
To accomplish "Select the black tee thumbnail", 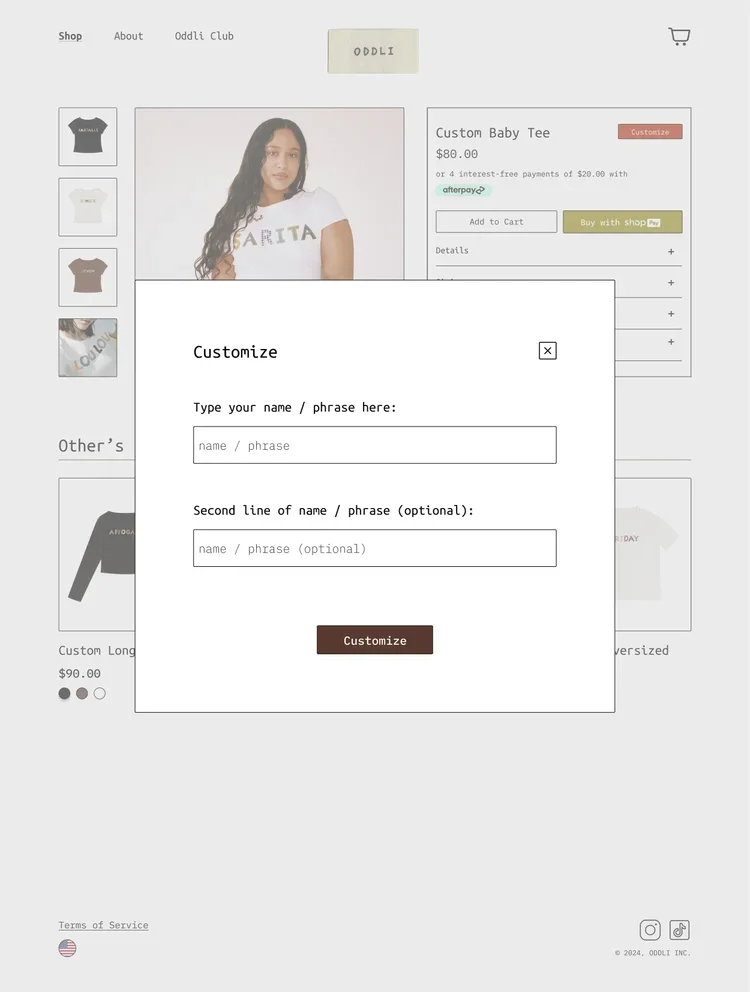I will (88, 137).
